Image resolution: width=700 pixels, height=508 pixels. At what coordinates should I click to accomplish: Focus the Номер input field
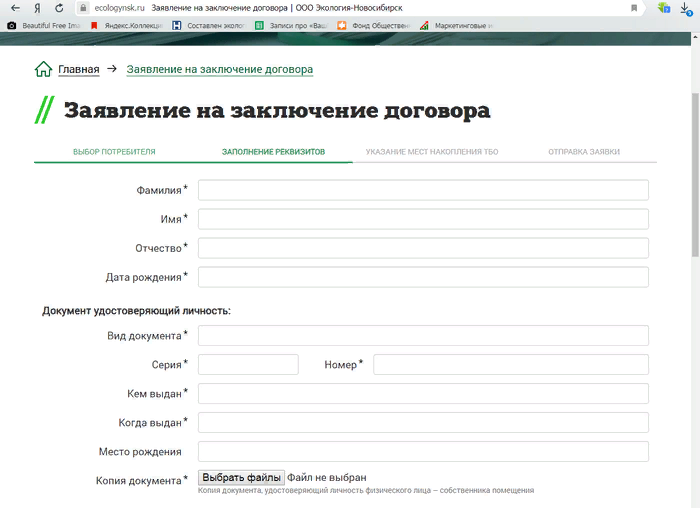coord(511,364)
